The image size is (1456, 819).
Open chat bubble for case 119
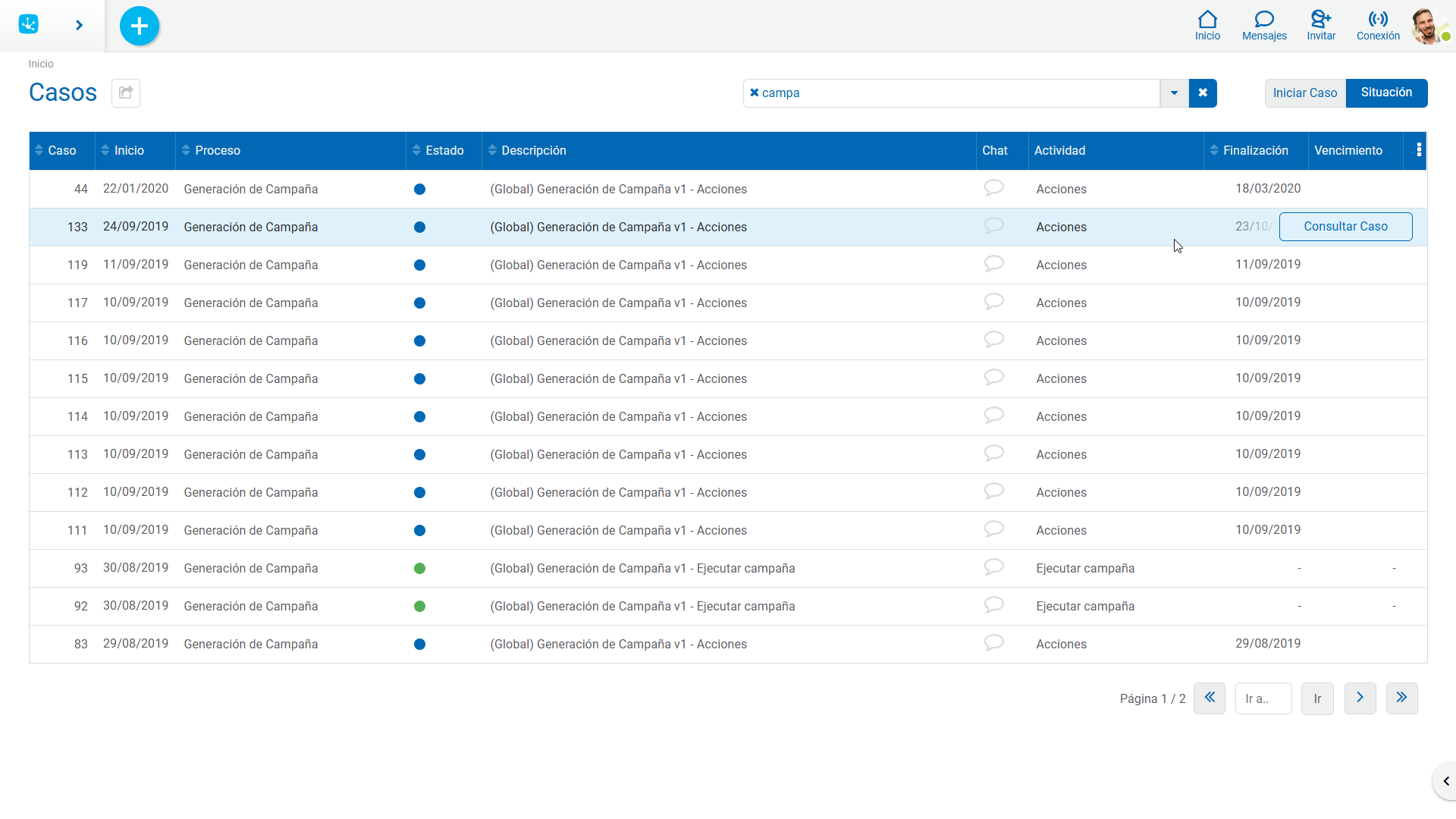[993, 264]
